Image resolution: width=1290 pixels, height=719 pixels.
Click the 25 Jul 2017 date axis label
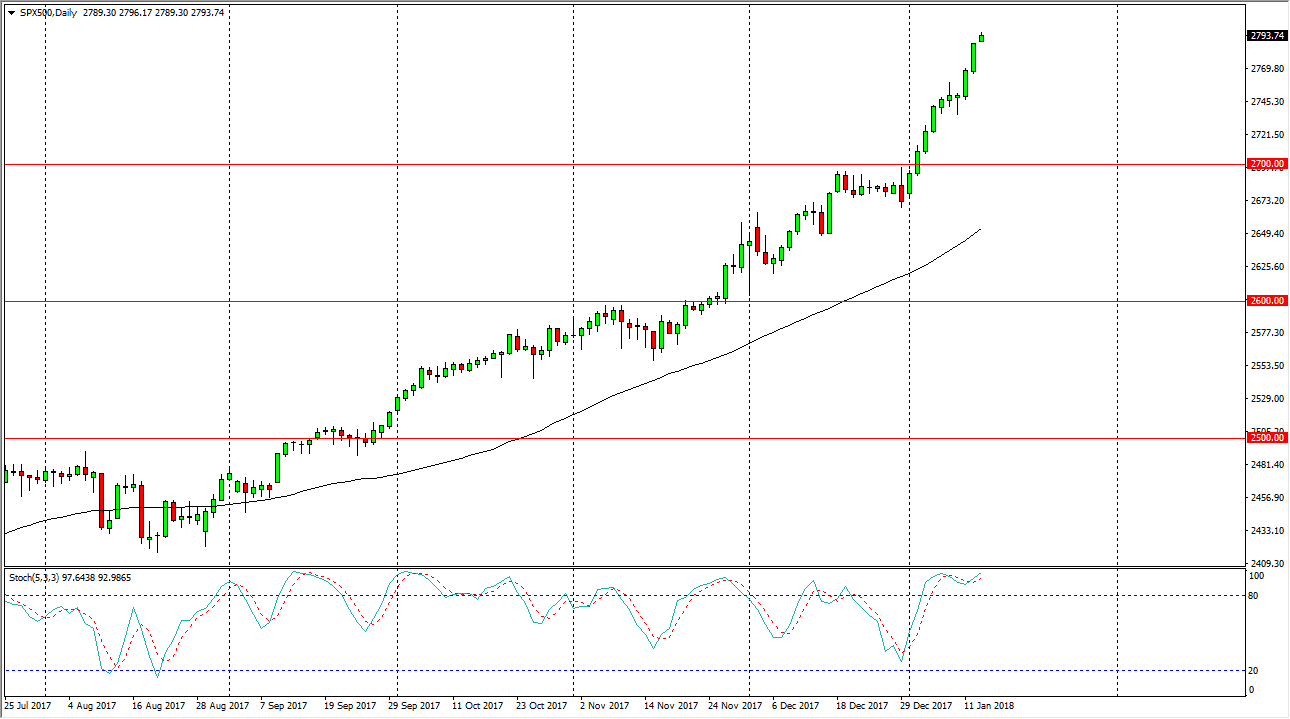[28, 705]
